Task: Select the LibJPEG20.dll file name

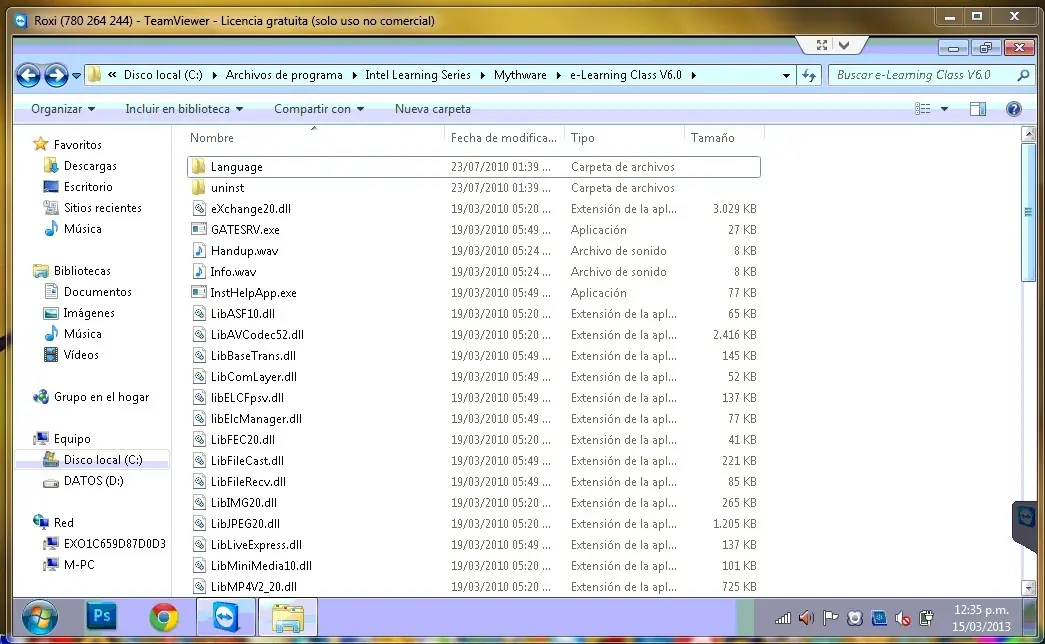Action: 245,523
